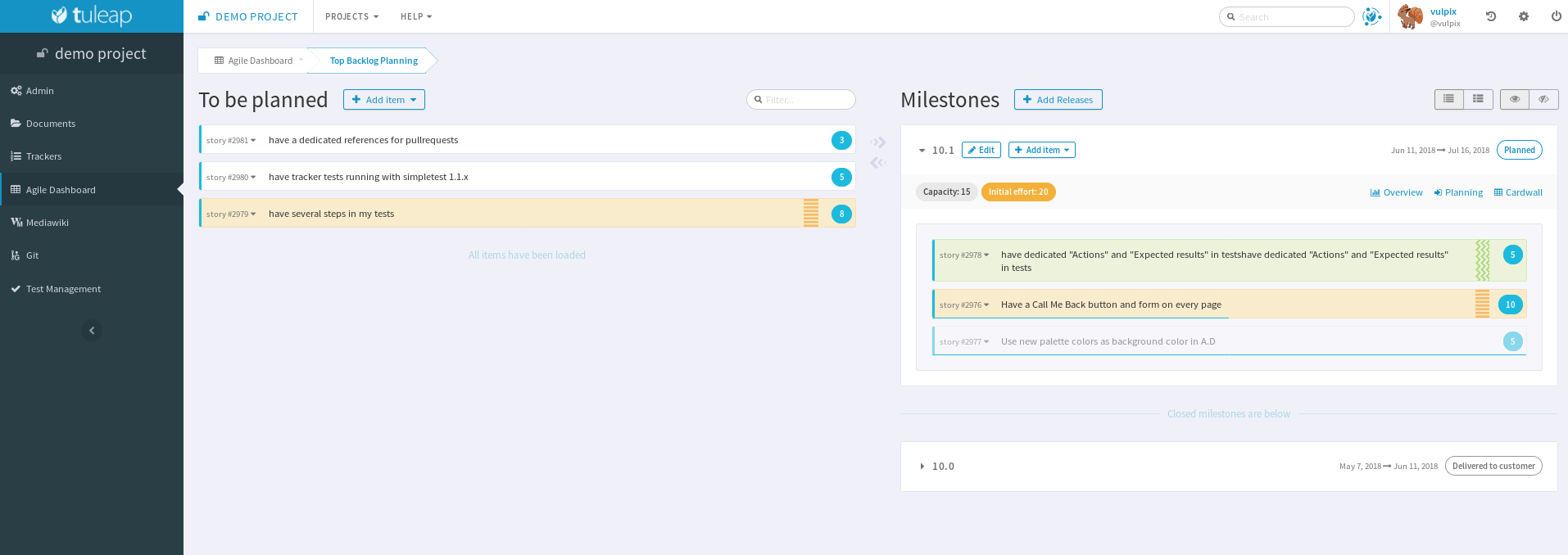
Task: Click effort badge 5 on story #2980
Action: [841, 177]
